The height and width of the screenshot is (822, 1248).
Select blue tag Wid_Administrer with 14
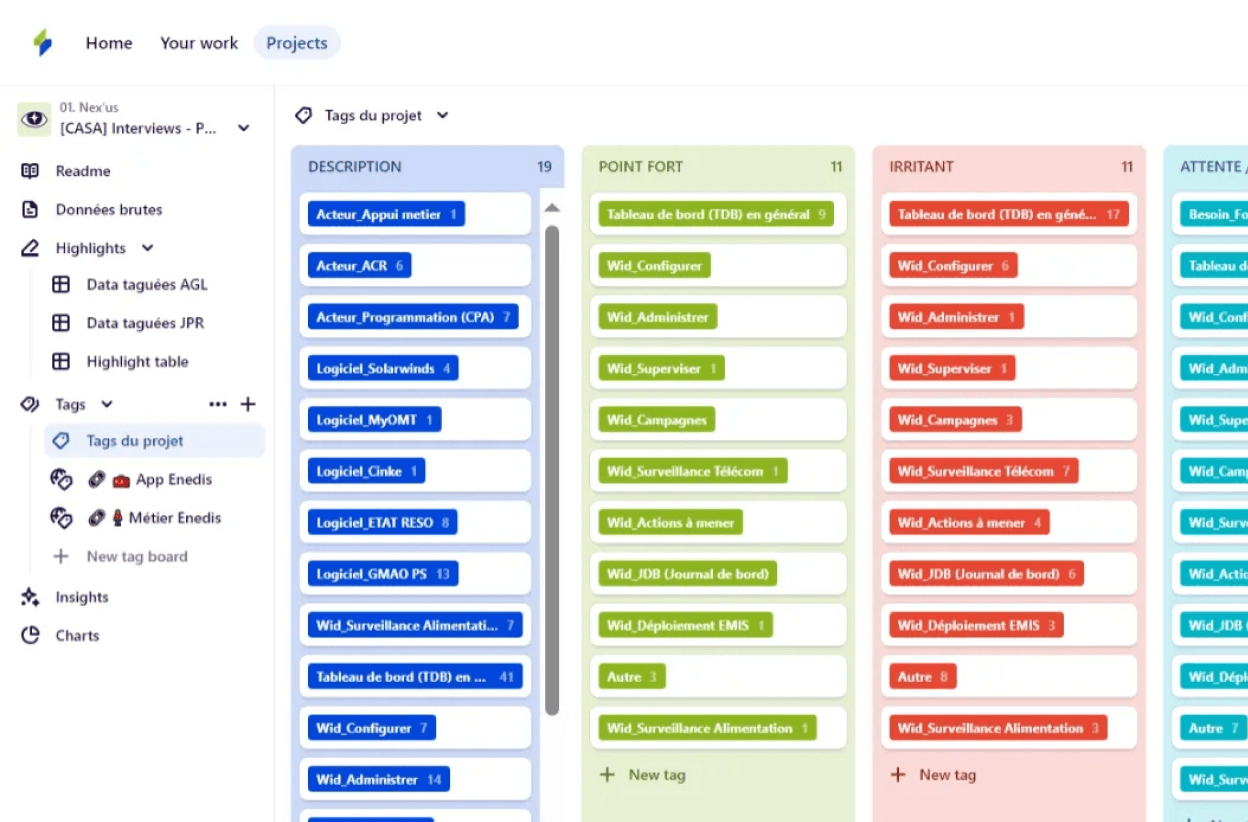[379, 780]
